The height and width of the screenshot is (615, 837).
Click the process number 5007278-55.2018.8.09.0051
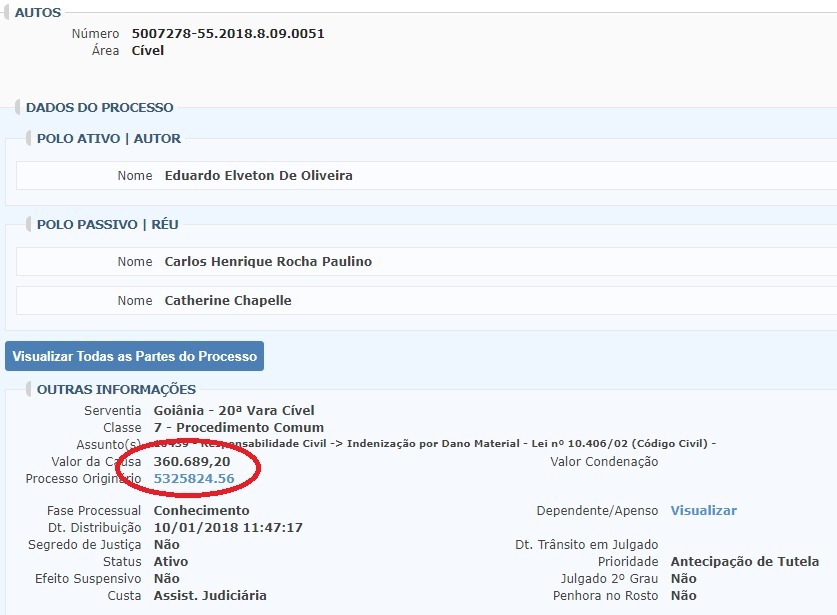click(x=228, y=34)
